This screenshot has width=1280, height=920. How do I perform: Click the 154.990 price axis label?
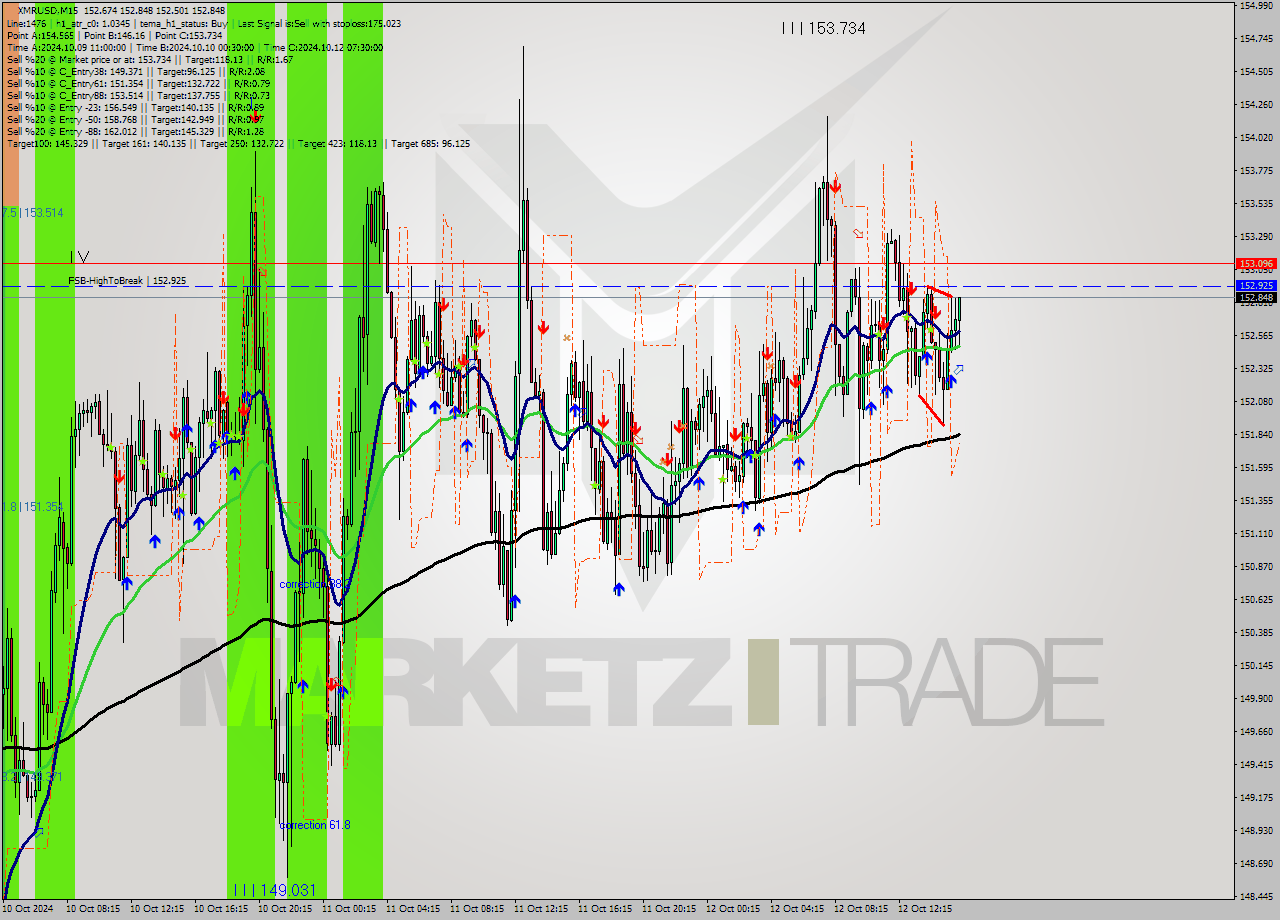tap(1256, 6)
